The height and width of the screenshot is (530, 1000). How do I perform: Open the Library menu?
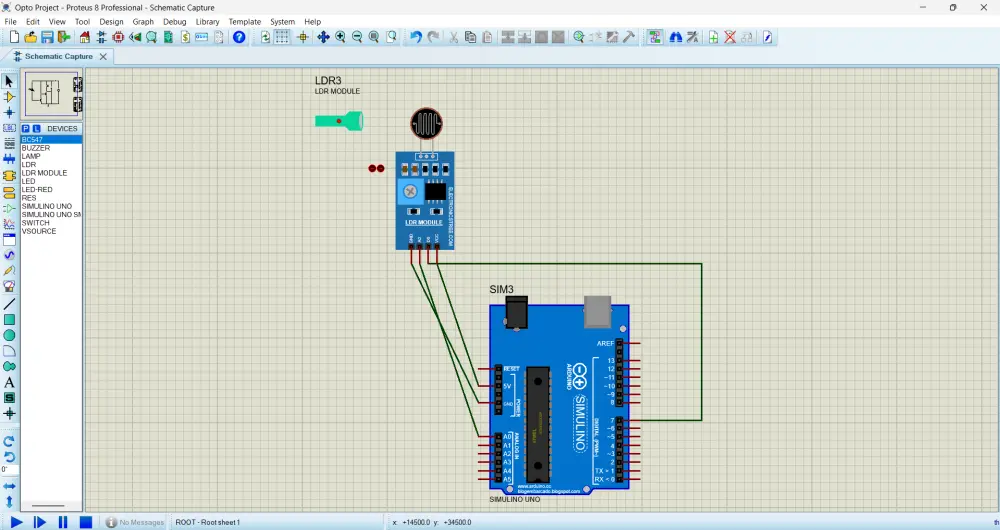coord(207,22)
